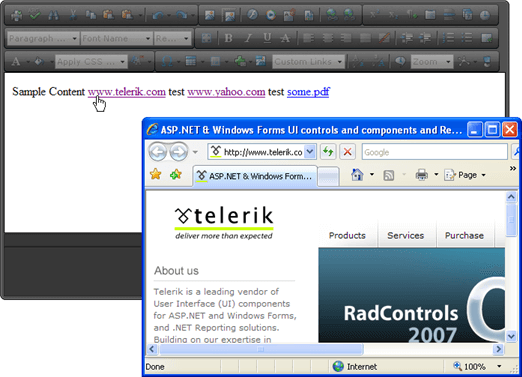
Task: Click the spell check checkmark icon
Action: pos(35,15)
